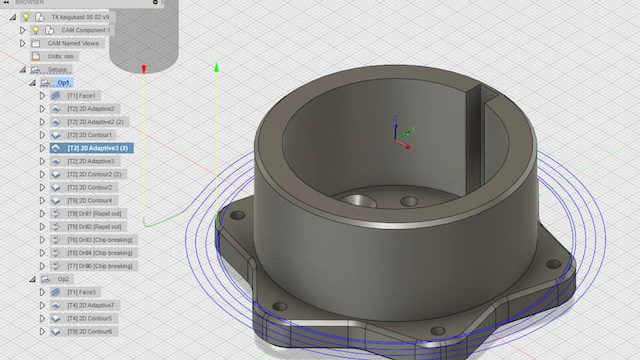Image resolution: width=640 pixels, height=360 pixels.
Task: Click the CAM Named Views folder icon
Action: coord(36,43)
